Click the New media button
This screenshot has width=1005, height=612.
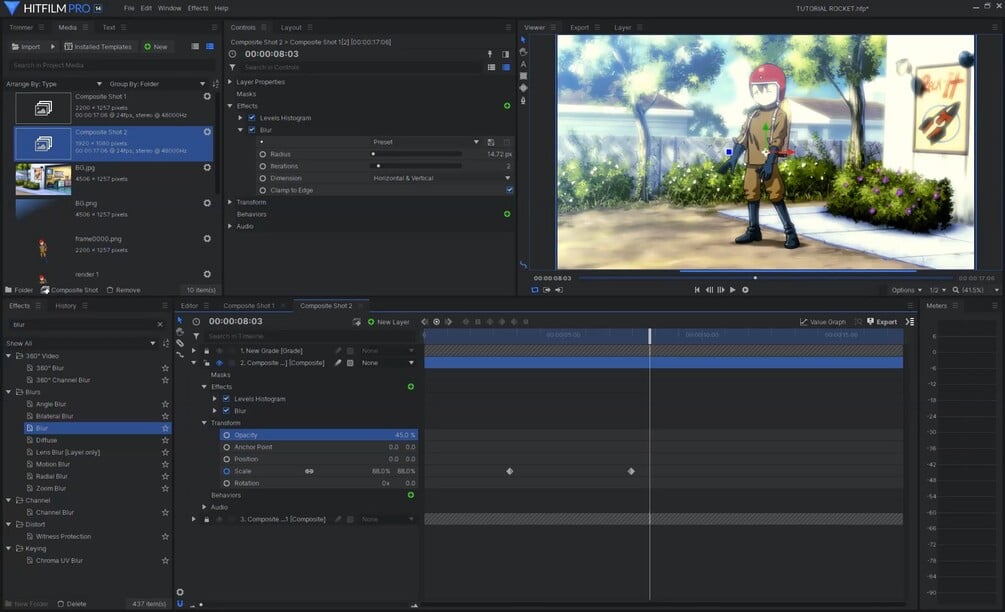click(156, 47)
